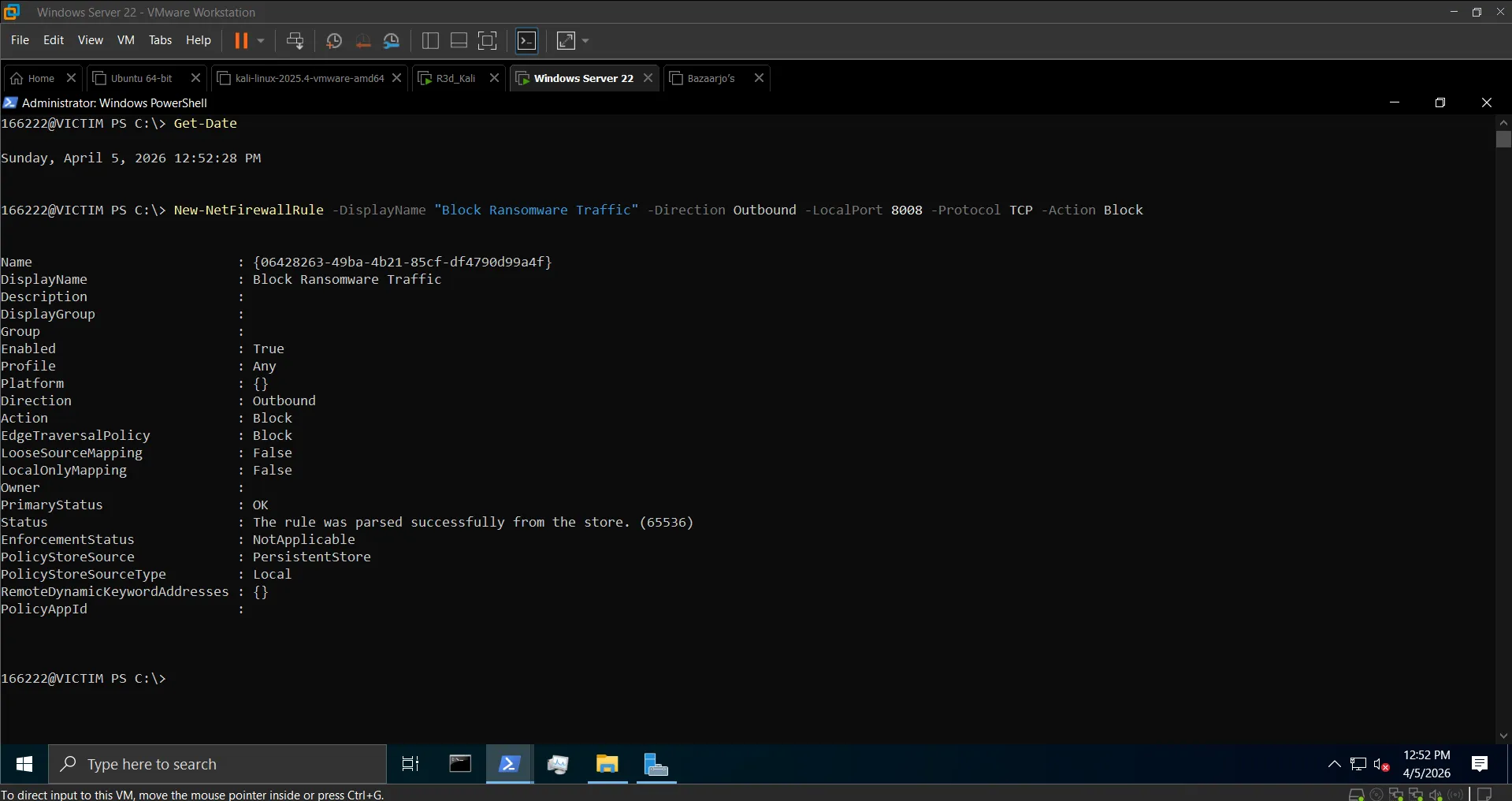This screenshot has height=801, width=1512.
Task: Click the network status tray icon
Action: (1358, 764)
